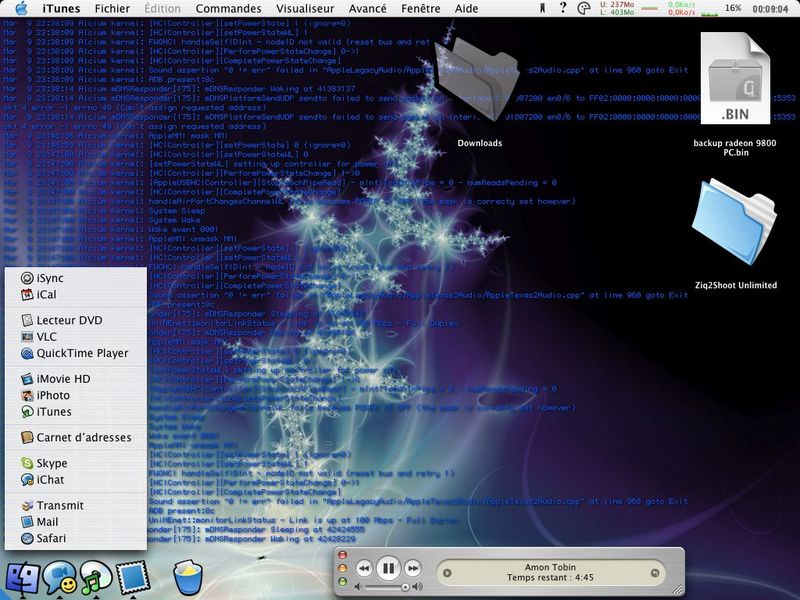Open iTunes from the Dock
This screenshot has height=600, width=800.
point(96,578)
